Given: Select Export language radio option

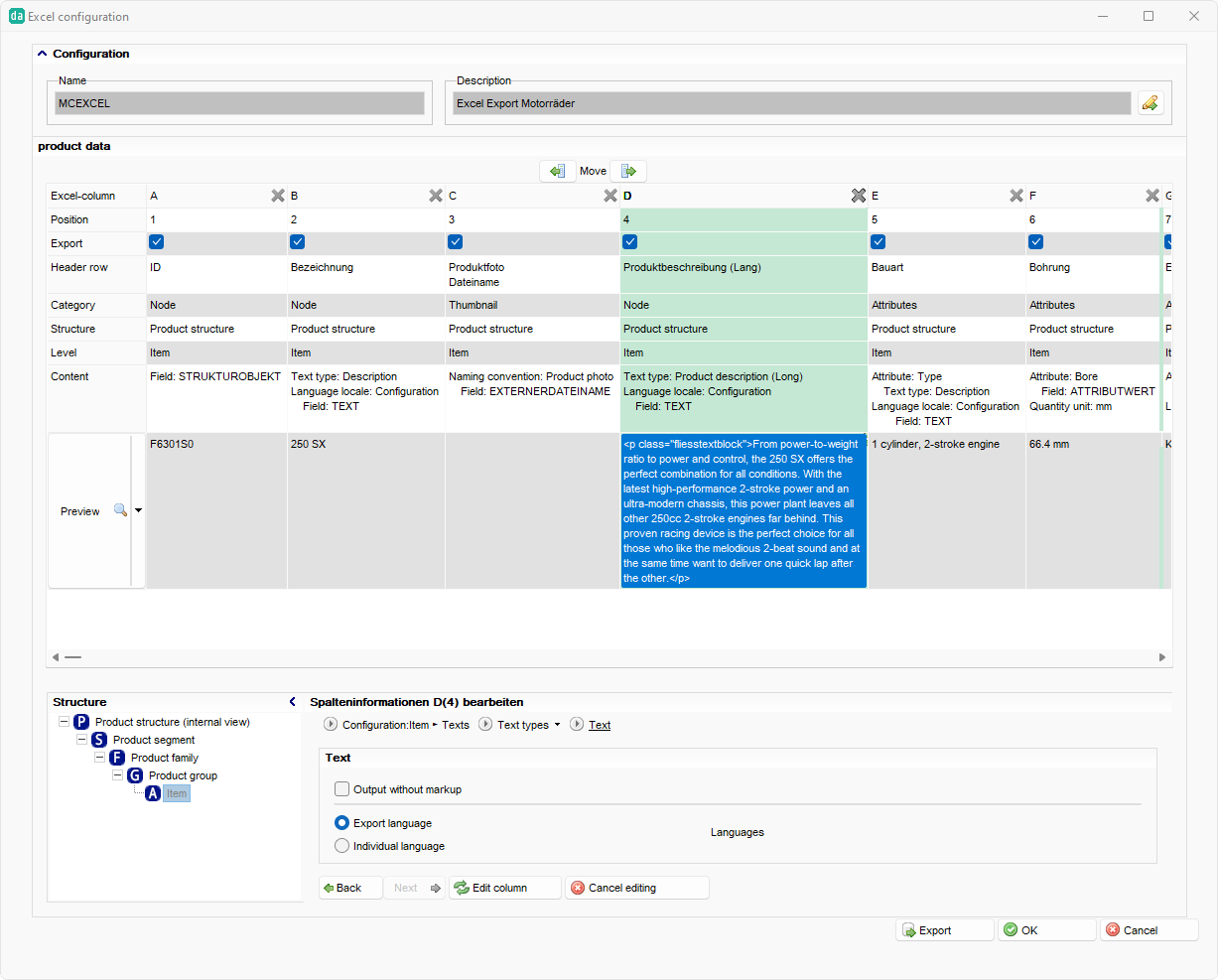Looking at the screenshot, I should coord(342,823).
